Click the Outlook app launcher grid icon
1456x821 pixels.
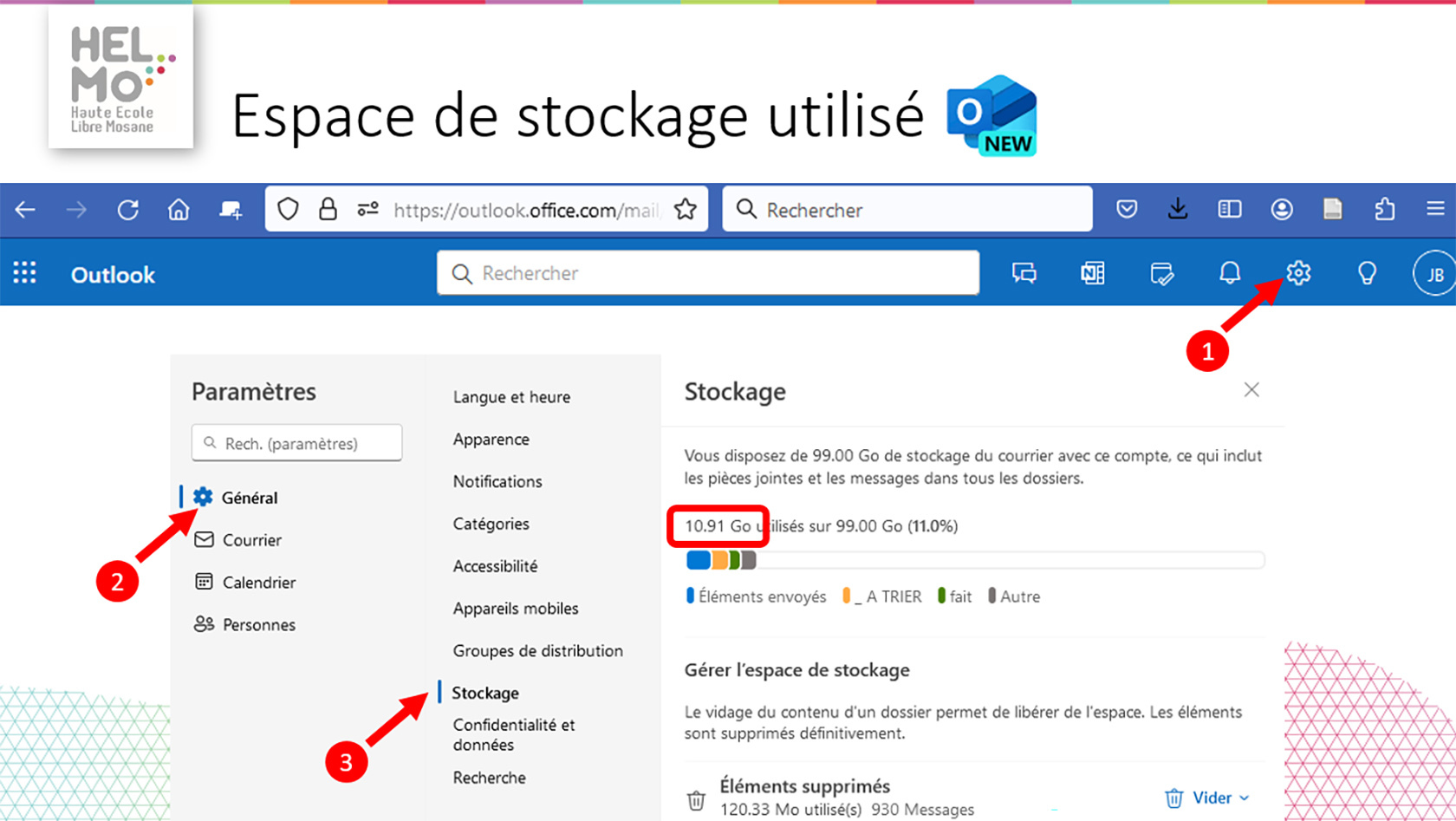[x=25, y=274]
